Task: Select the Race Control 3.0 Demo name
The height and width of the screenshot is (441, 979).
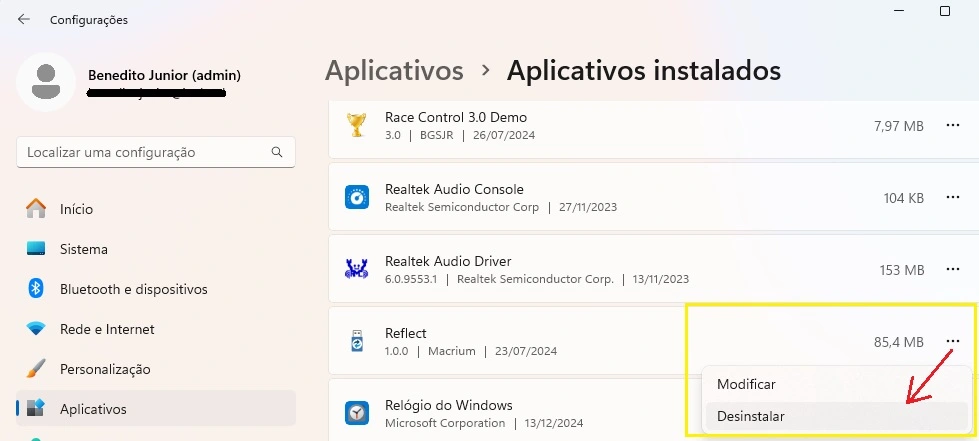Action: (456, 117)
